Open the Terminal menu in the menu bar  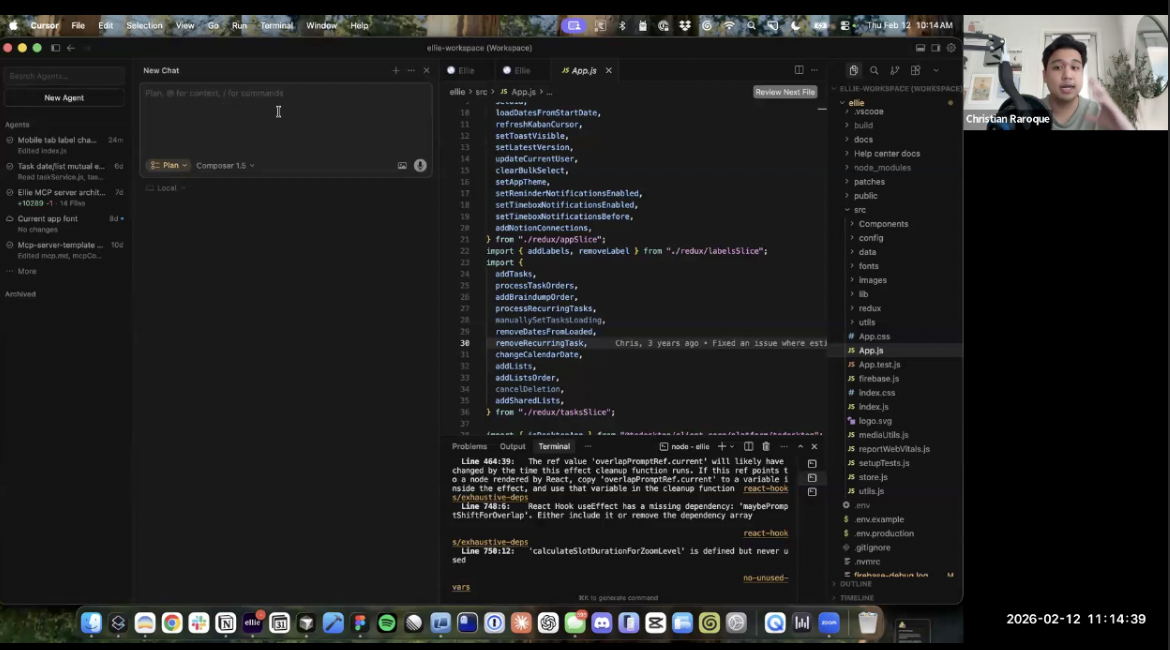(x=276, y=25)
